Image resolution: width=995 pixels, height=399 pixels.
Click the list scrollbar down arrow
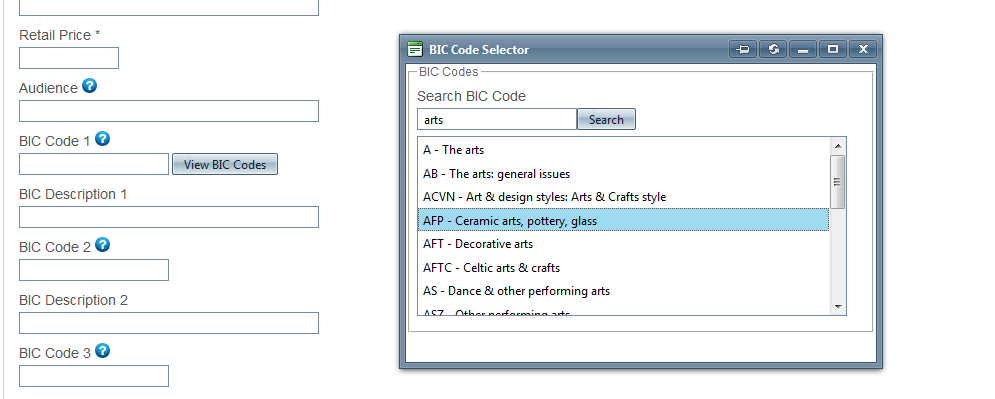(x=838, y=307)
